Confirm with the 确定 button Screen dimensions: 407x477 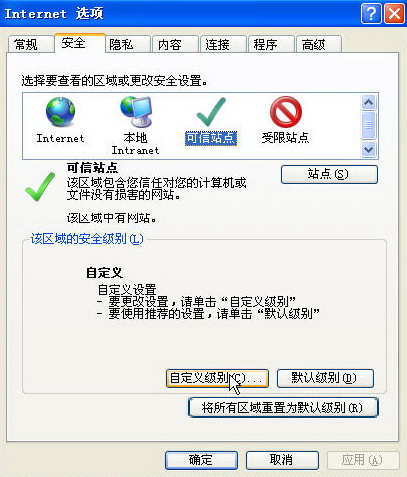(x=201, y=460)
